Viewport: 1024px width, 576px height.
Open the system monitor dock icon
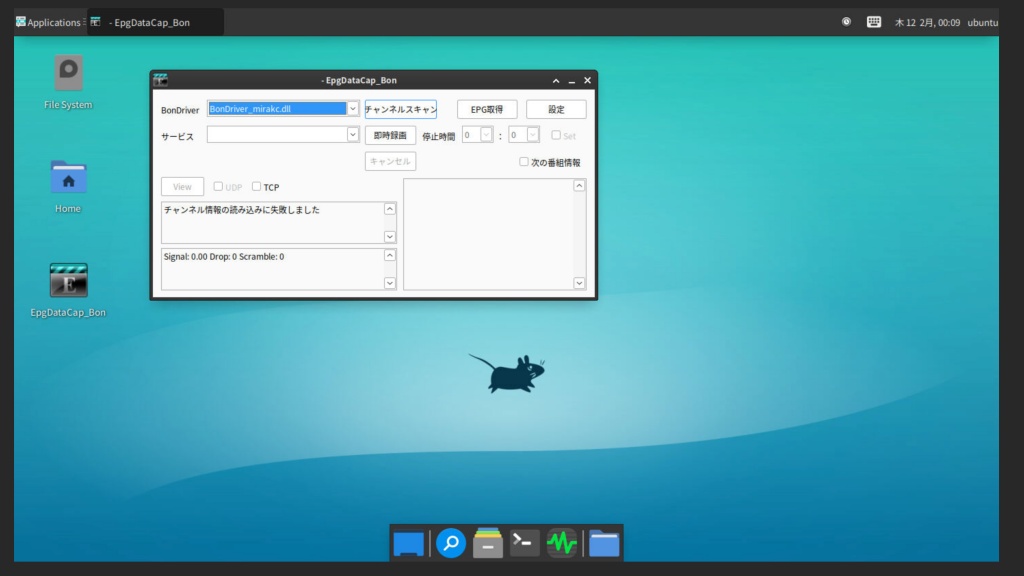click(562, 543)
